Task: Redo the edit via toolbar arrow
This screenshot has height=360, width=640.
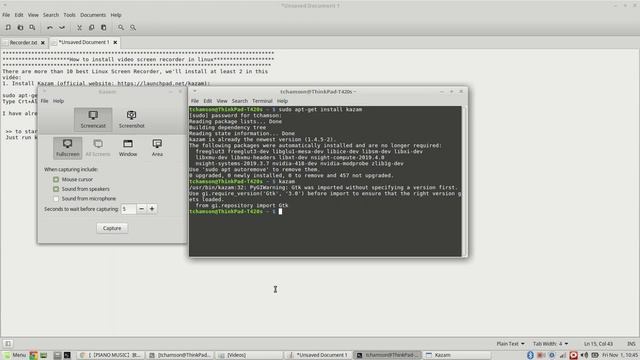Action: coord(62,27)
